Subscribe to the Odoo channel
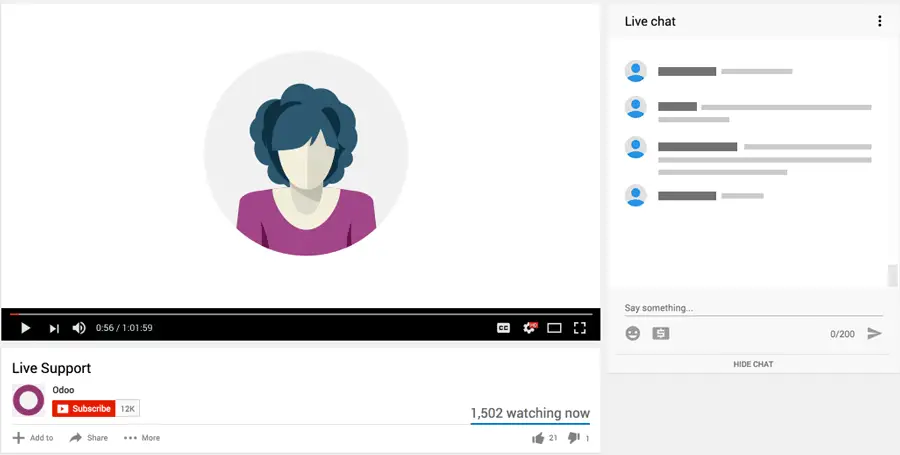This screenshot has height=455, width=900. click(x=84, y=409)
